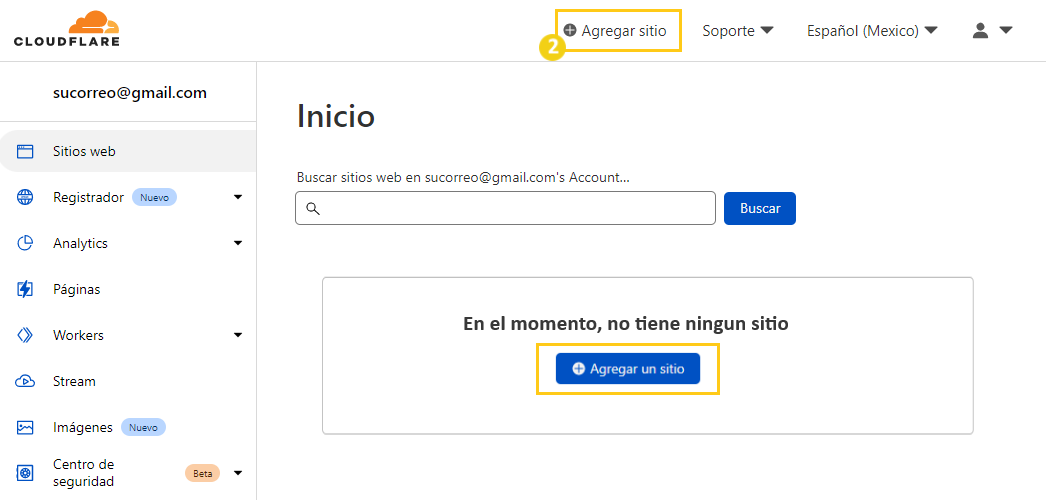Click the Nuevo badge next to Registrador
Image resolution: width=1046 pixels, height=500 pixels.
(x=154, y=197)
